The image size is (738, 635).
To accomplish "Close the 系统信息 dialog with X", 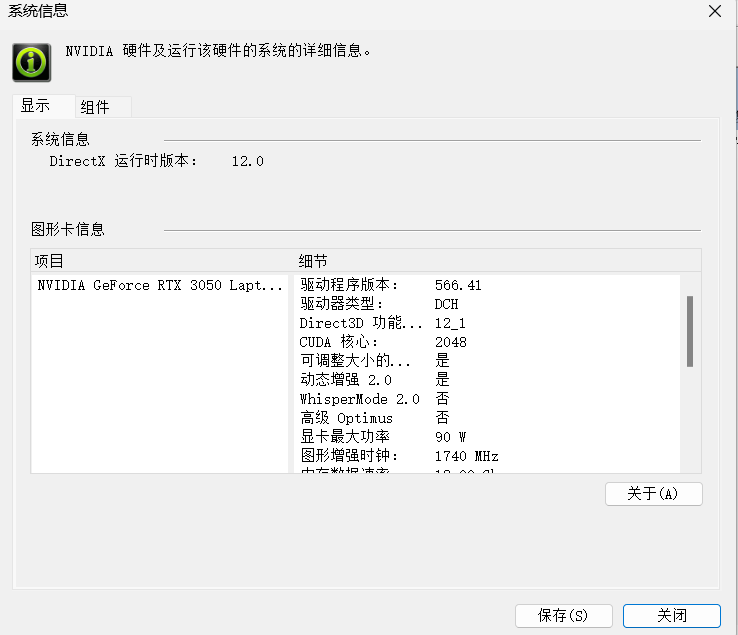I will [x=714, y=11].
